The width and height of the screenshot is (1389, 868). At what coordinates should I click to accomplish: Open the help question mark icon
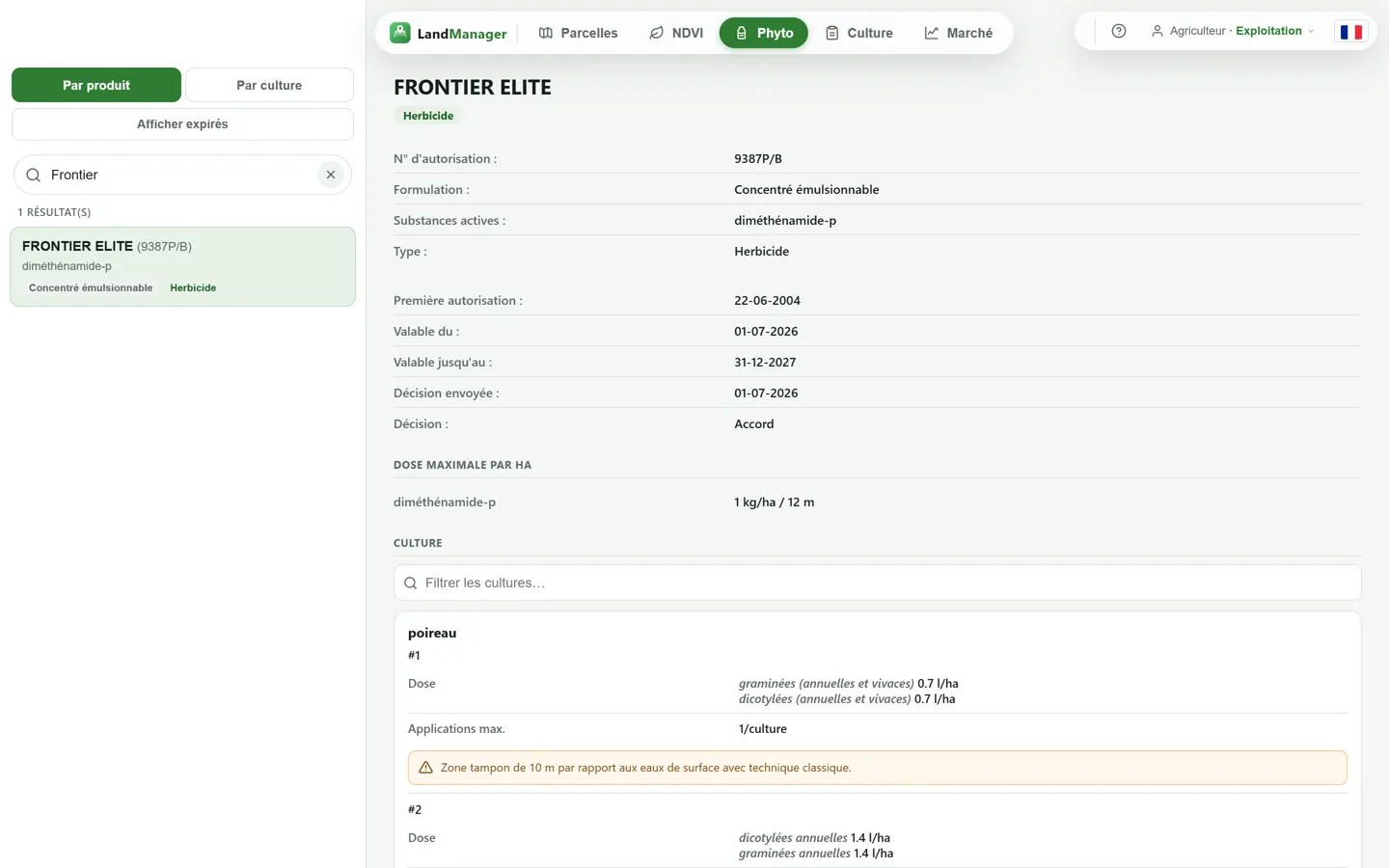pyautogui.click(x=1119, y=31)
